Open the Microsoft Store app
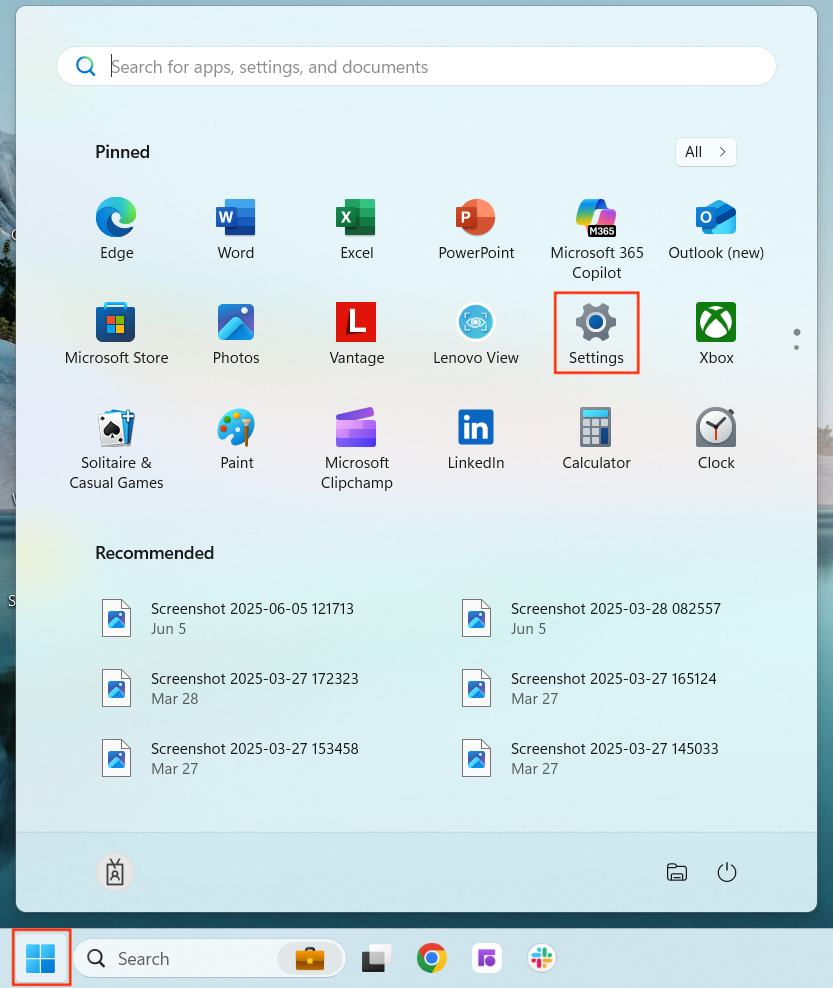 coord(117,333)
